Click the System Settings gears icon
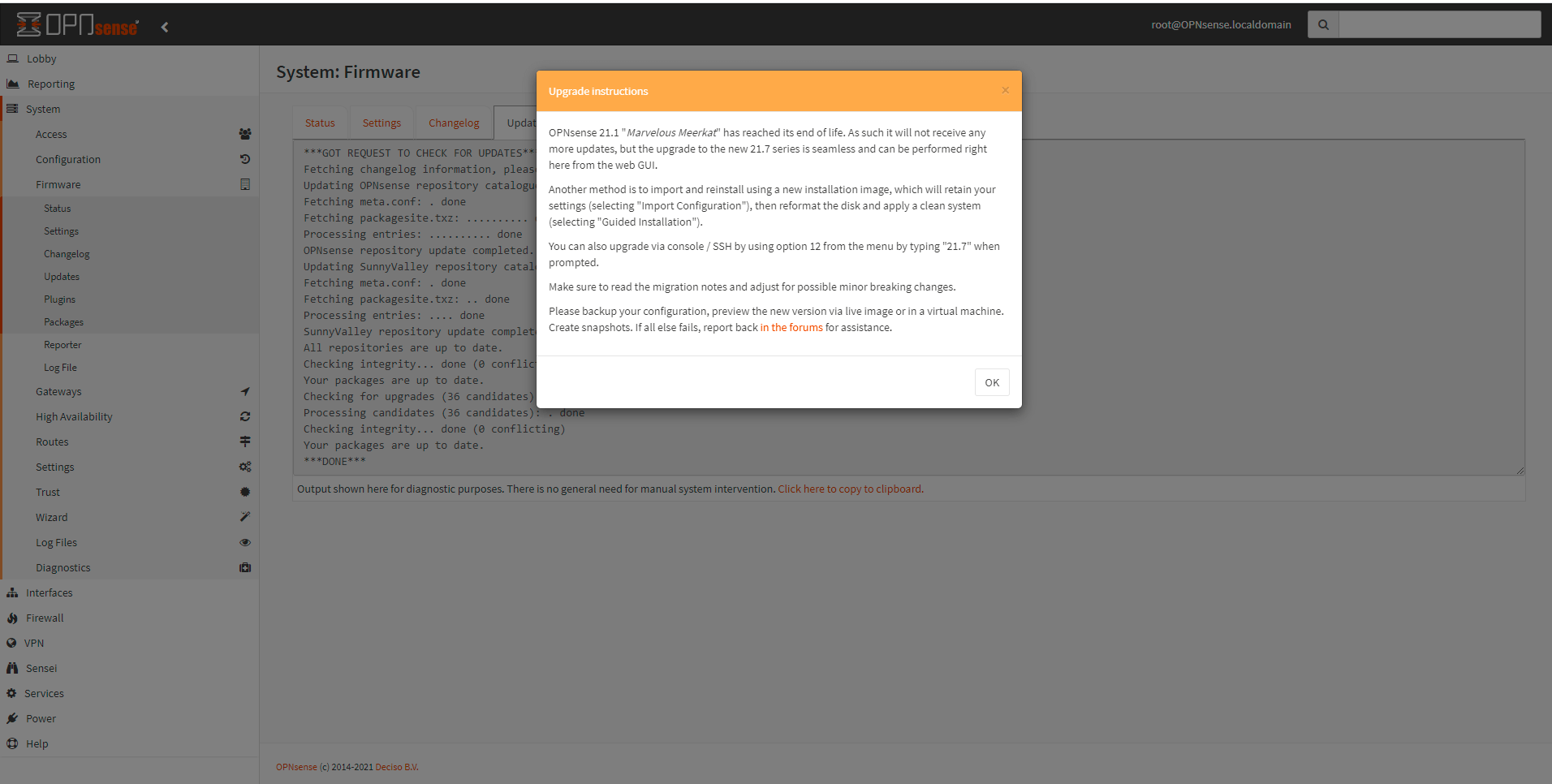 click(x=244, y=467)
